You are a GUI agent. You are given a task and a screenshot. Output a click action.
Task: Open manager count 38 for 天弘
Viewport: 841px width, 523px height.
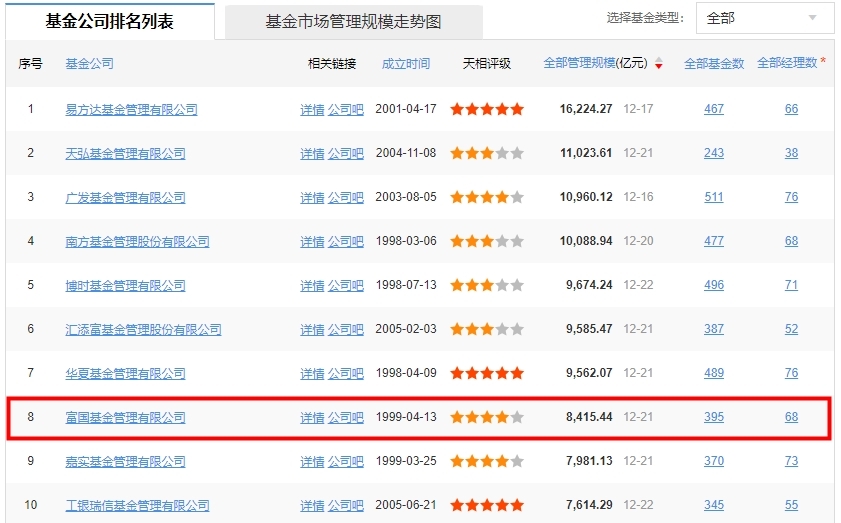tap(792, 153)
